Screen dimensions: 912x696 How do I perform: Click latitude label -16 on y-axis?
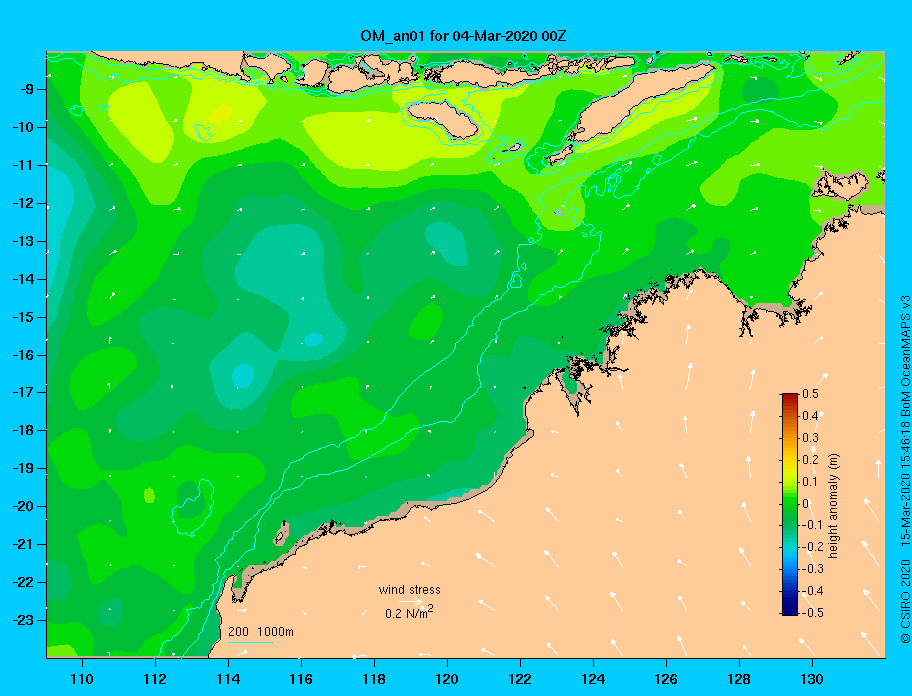(x=23, y=355)
